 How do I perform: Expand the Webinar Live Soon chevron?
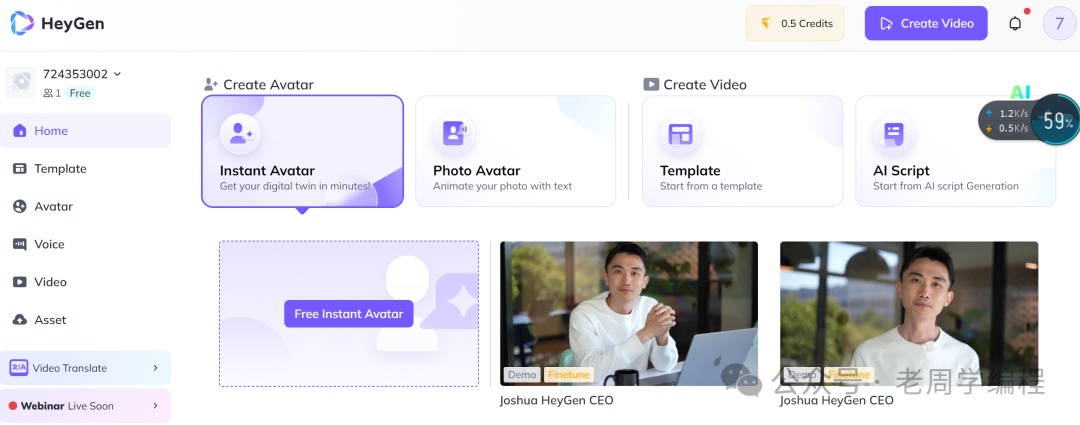point(155,406)
